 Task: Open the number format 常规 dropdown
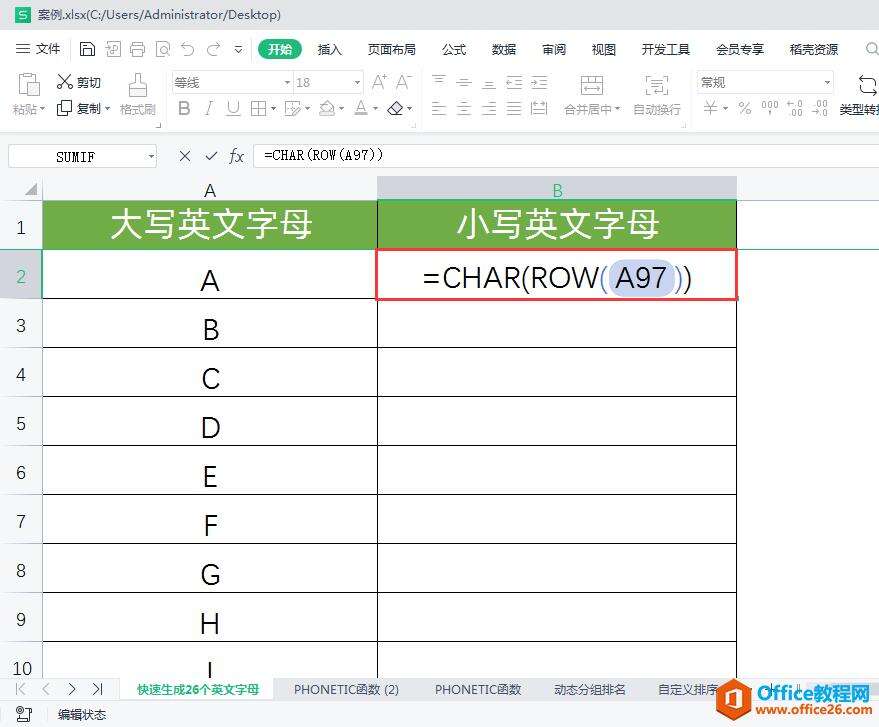pos(827,83)
